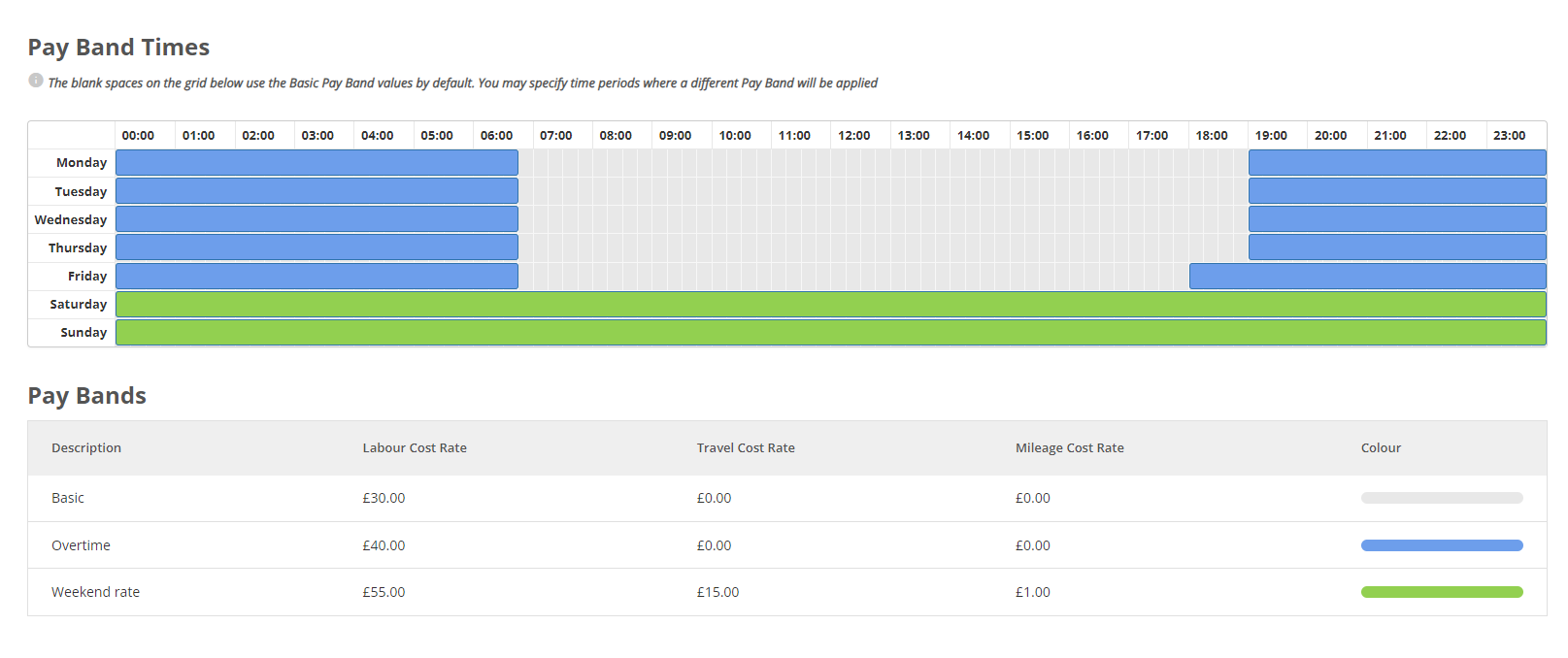This screenshot has width=1568, height=658.
Task: Select Tuesday's early-morning Overtime band
Action: pos(317,191)
